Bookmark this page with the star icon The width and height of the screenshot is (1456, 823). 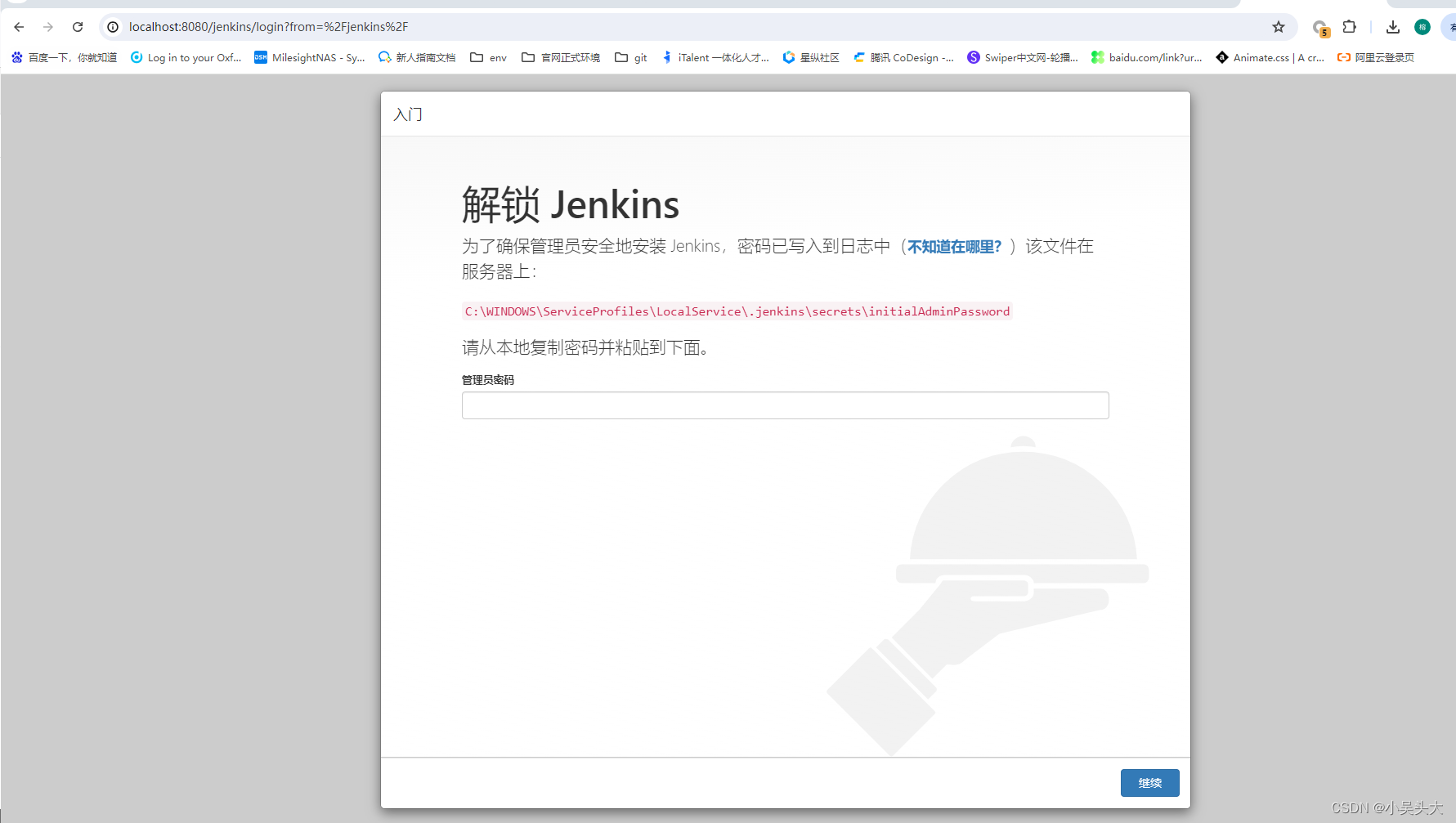coord(1279,27)
